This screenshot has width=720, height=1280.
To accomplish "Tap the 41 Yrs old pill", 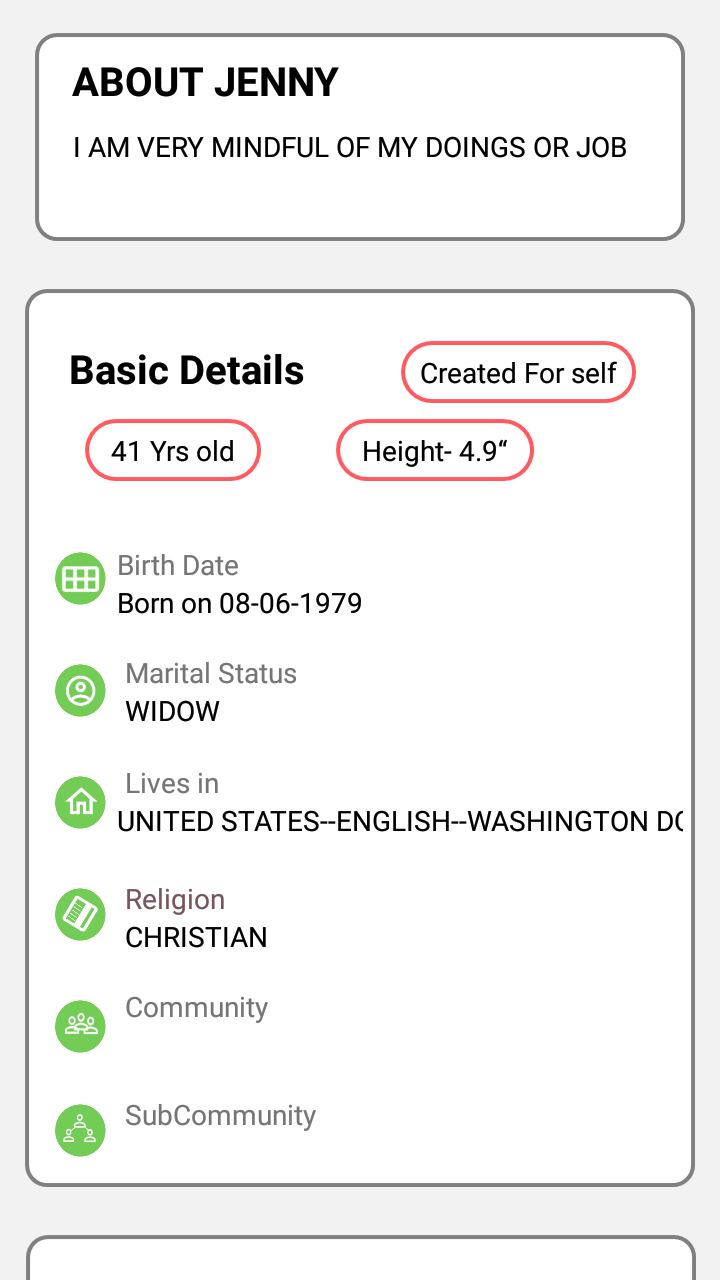I will pyautogui.click(x=172, y=451).
